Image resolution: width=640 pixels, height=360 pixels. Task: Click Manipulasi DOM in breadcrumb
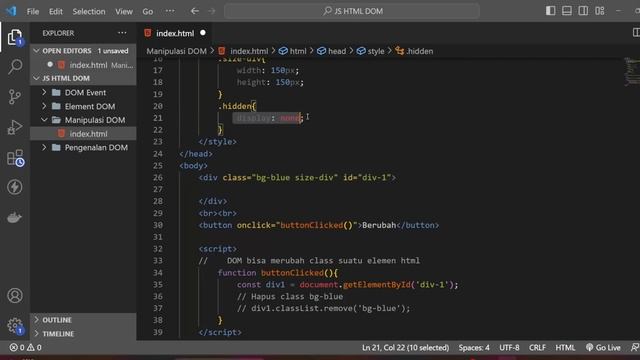(176, 51)
